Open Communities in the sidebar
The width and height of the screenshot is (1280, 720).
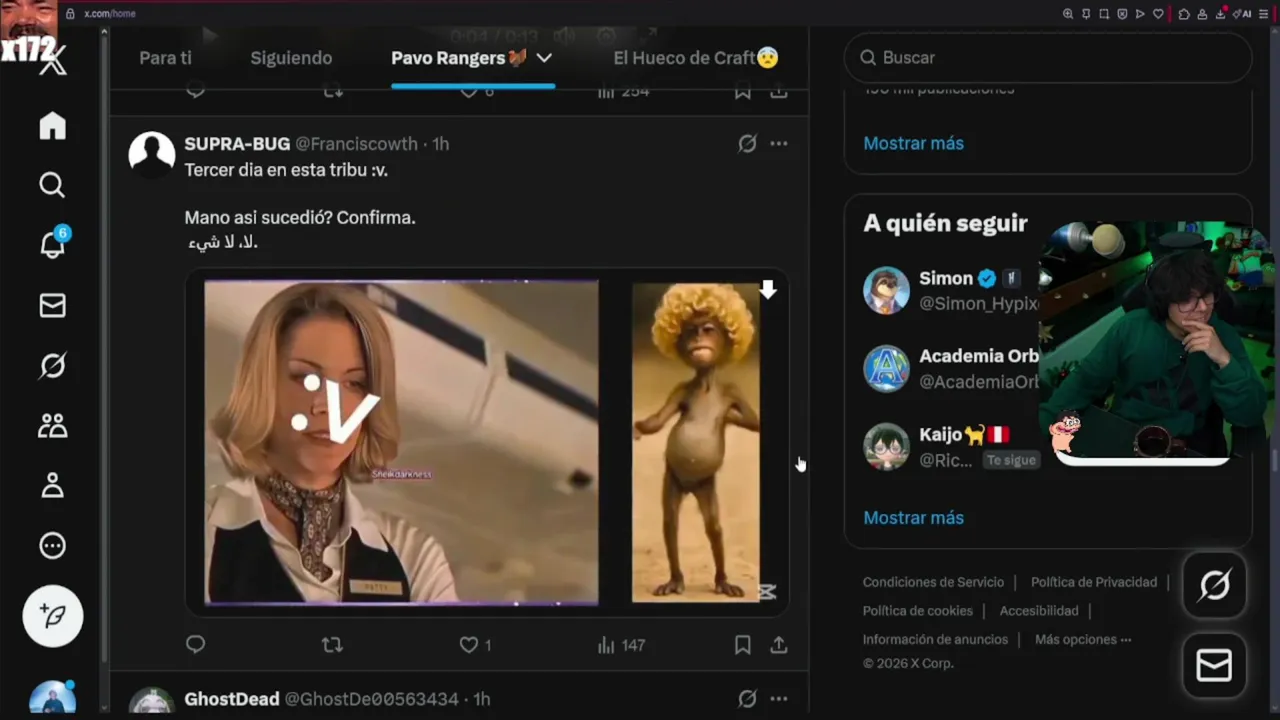pyautogui.click(x=52, y=426)
